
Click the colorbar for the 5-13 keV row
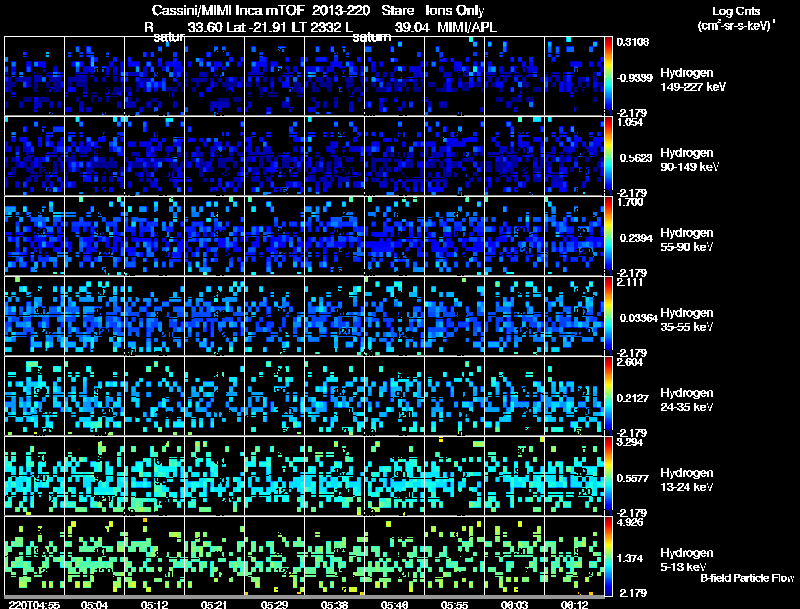pos(608,556)
